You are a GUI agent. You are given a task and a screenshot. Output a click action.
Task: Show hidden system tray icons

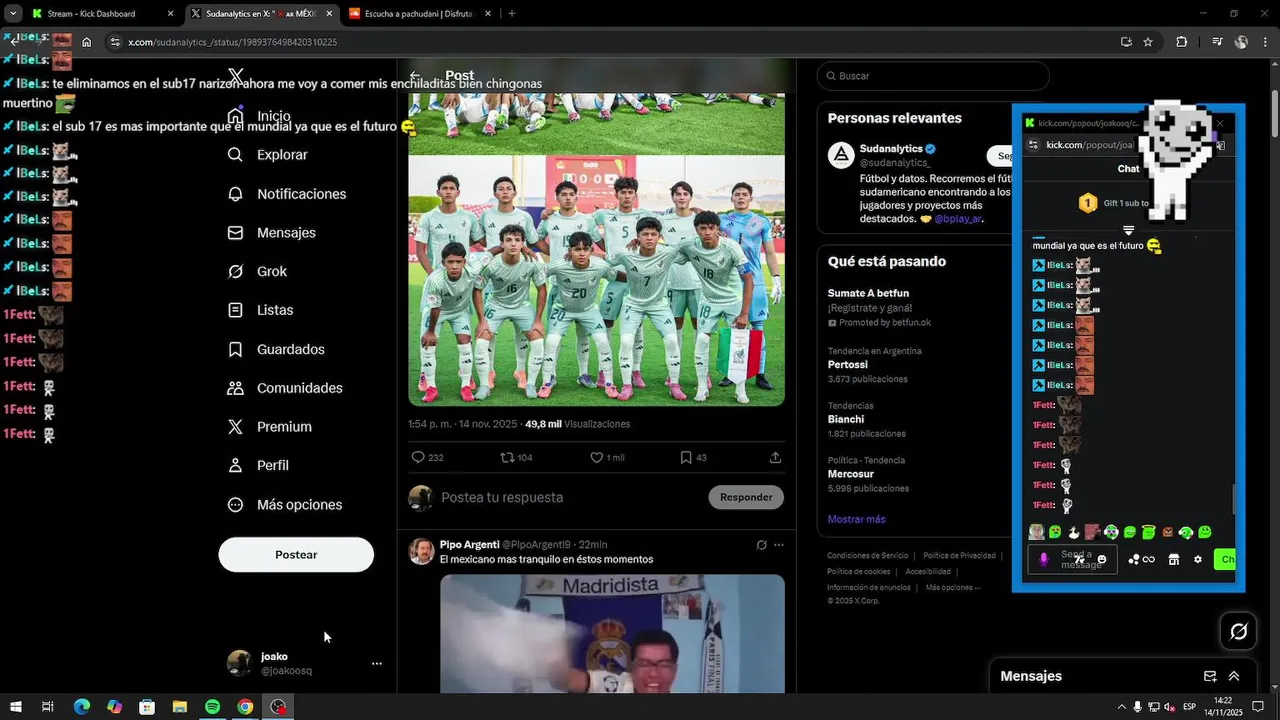coord(1120,707)
